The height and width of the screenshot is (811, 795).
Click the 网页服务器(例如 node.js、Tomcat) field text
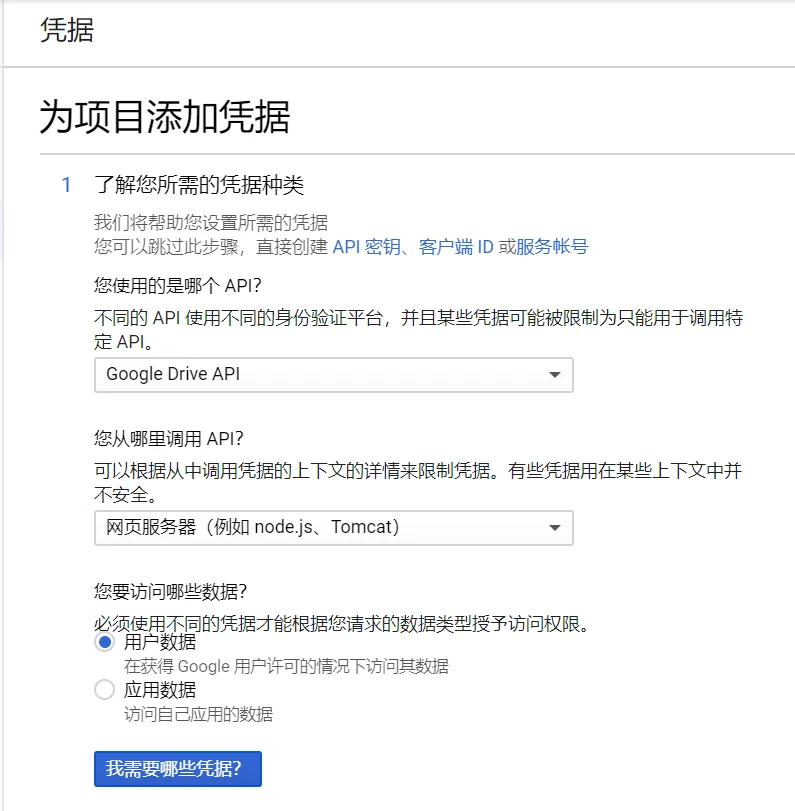click(253, 528)
